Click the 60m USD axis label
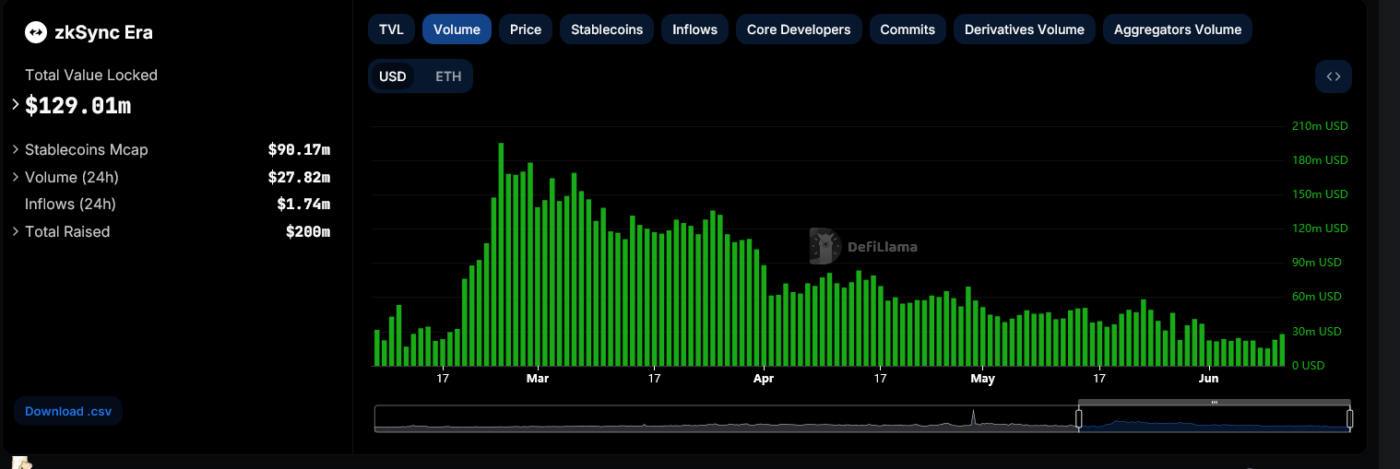 click(x=1317, y=296)
